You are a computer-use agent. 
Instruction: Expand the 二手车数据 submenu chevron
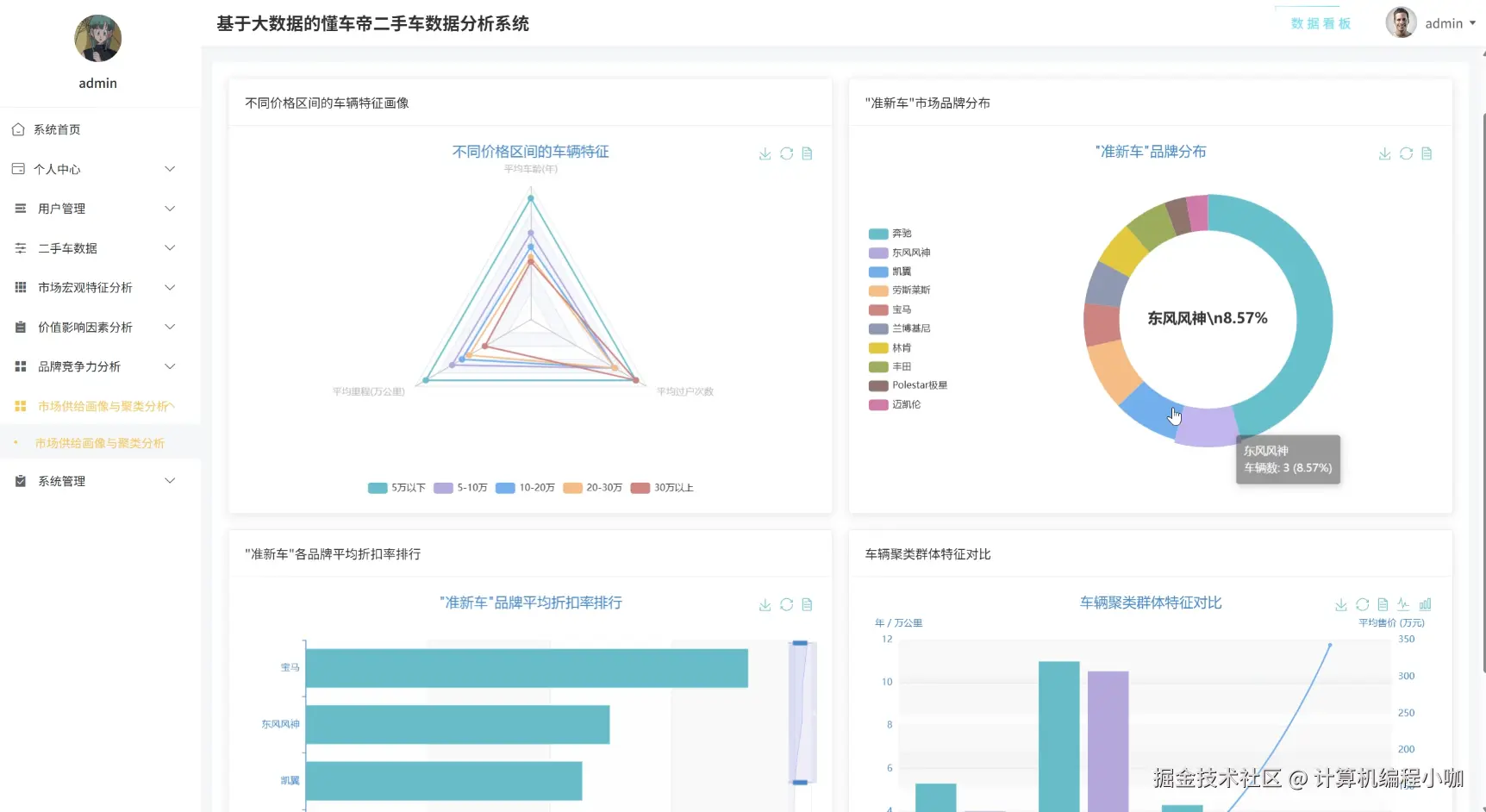170,248
